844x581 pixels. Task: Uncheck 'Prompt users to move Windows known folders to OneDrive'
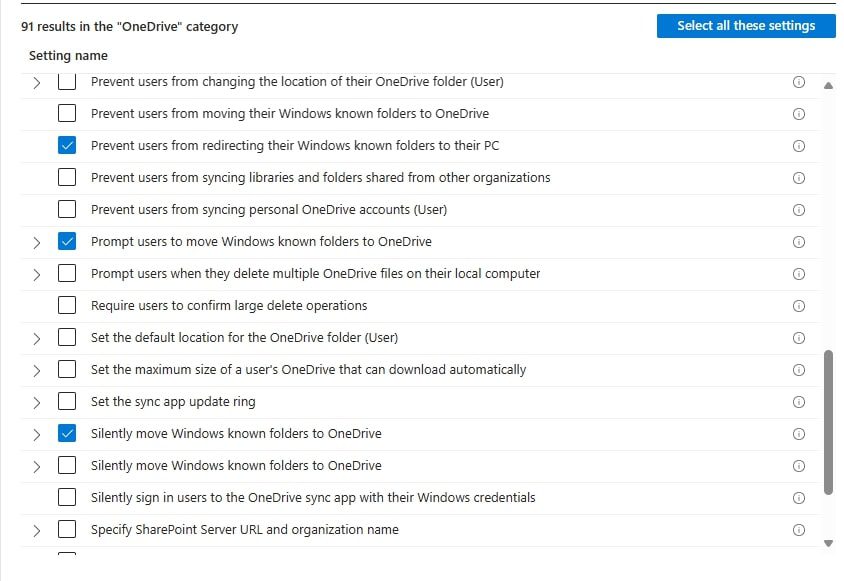point(66,242)
